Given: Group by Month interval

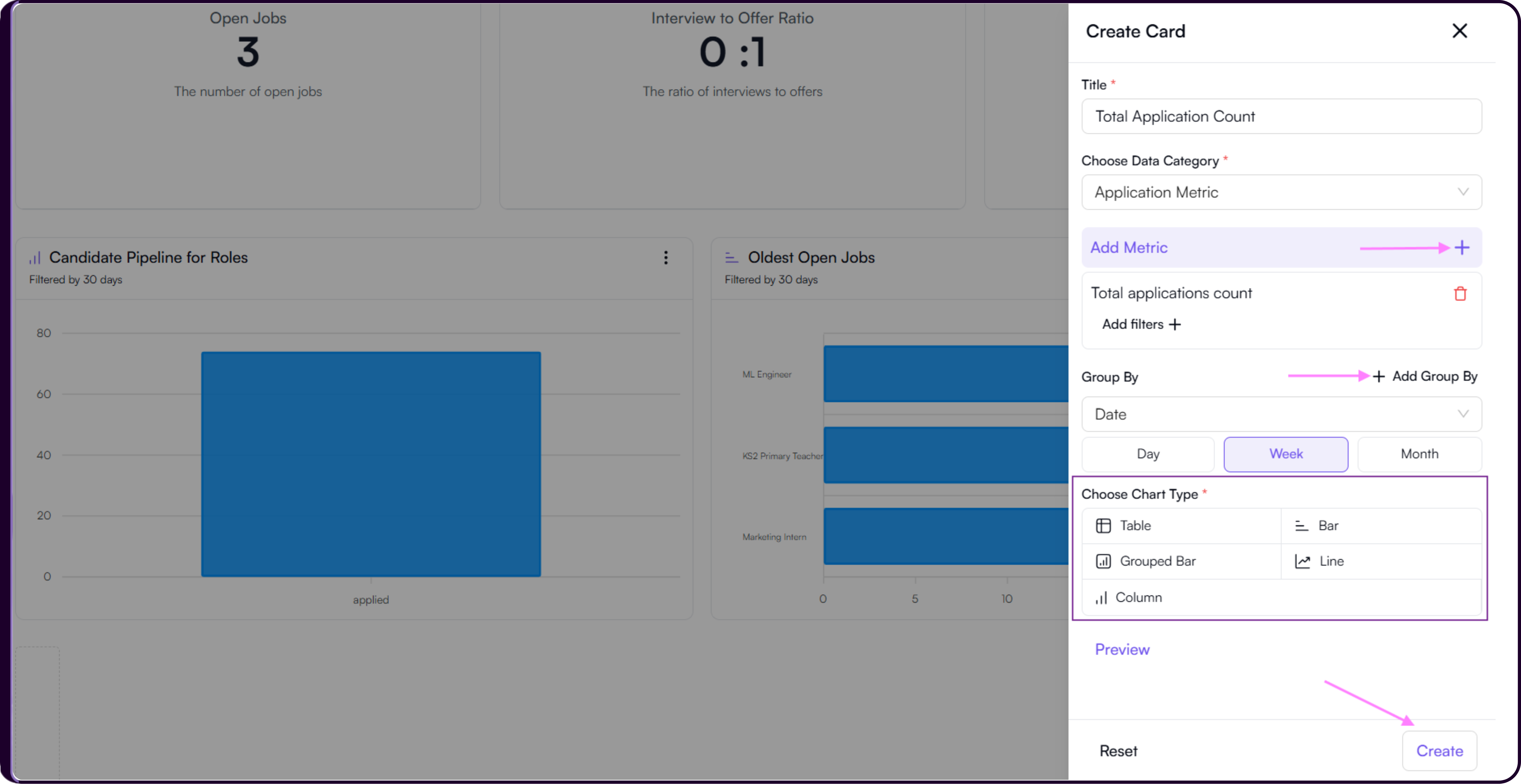Looking at the screenshot, I should (x=1419, y=454).
